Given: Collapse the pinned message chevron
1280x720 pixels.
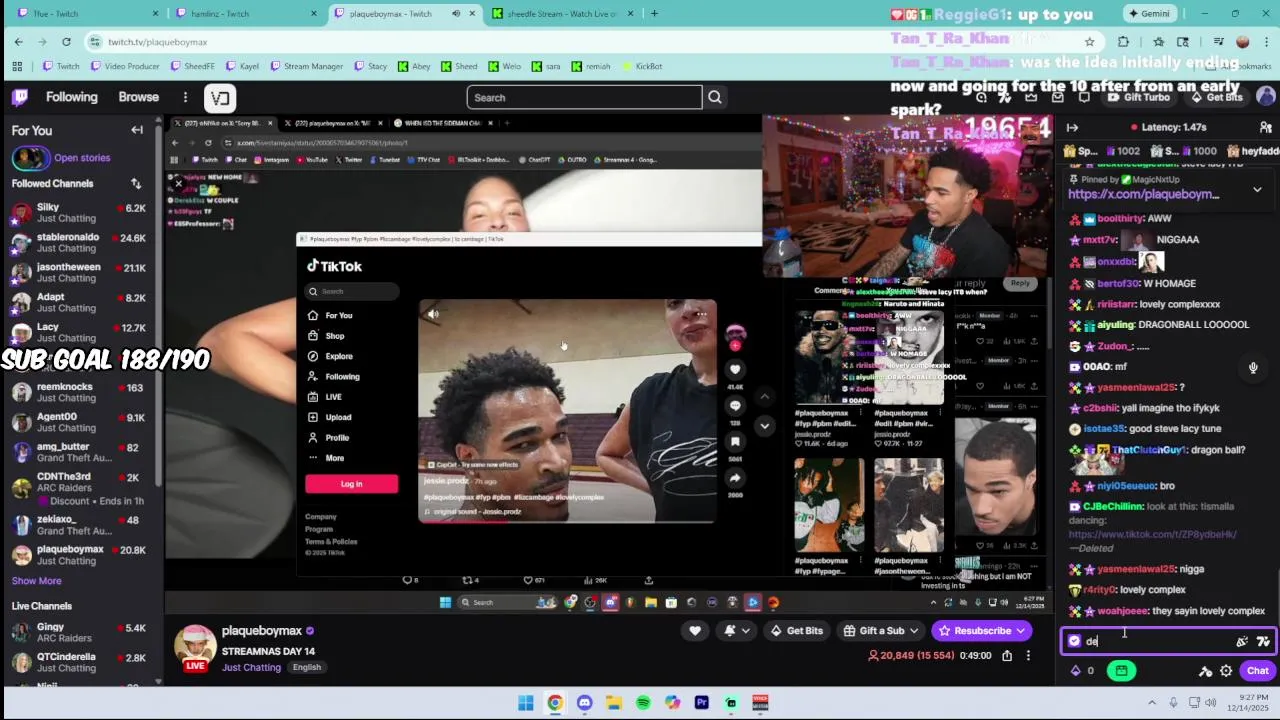Looking at the screenshot, I should pos(1257,189).
